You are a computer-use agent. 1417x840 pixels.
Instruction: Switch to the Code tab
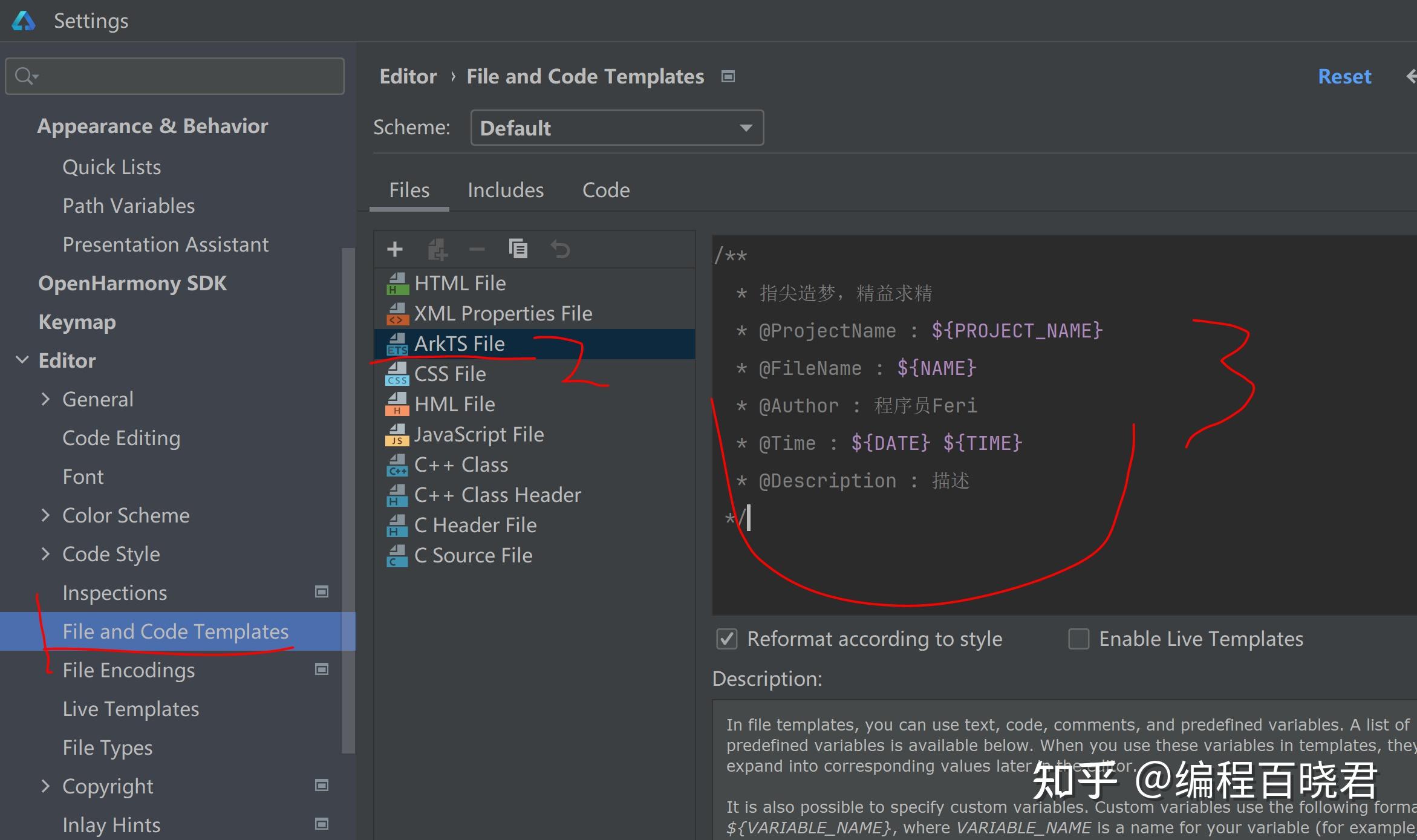pyautogui.click(x=606, y=190)
